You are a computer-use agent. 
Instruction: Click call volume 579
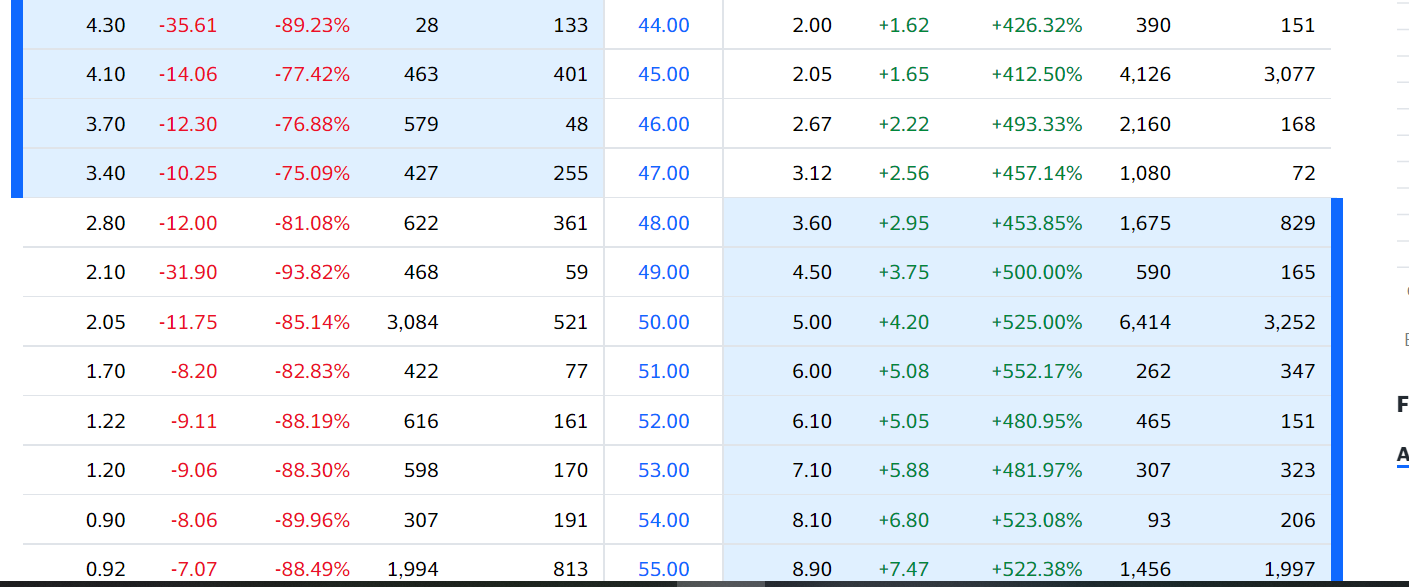[421, 124]
